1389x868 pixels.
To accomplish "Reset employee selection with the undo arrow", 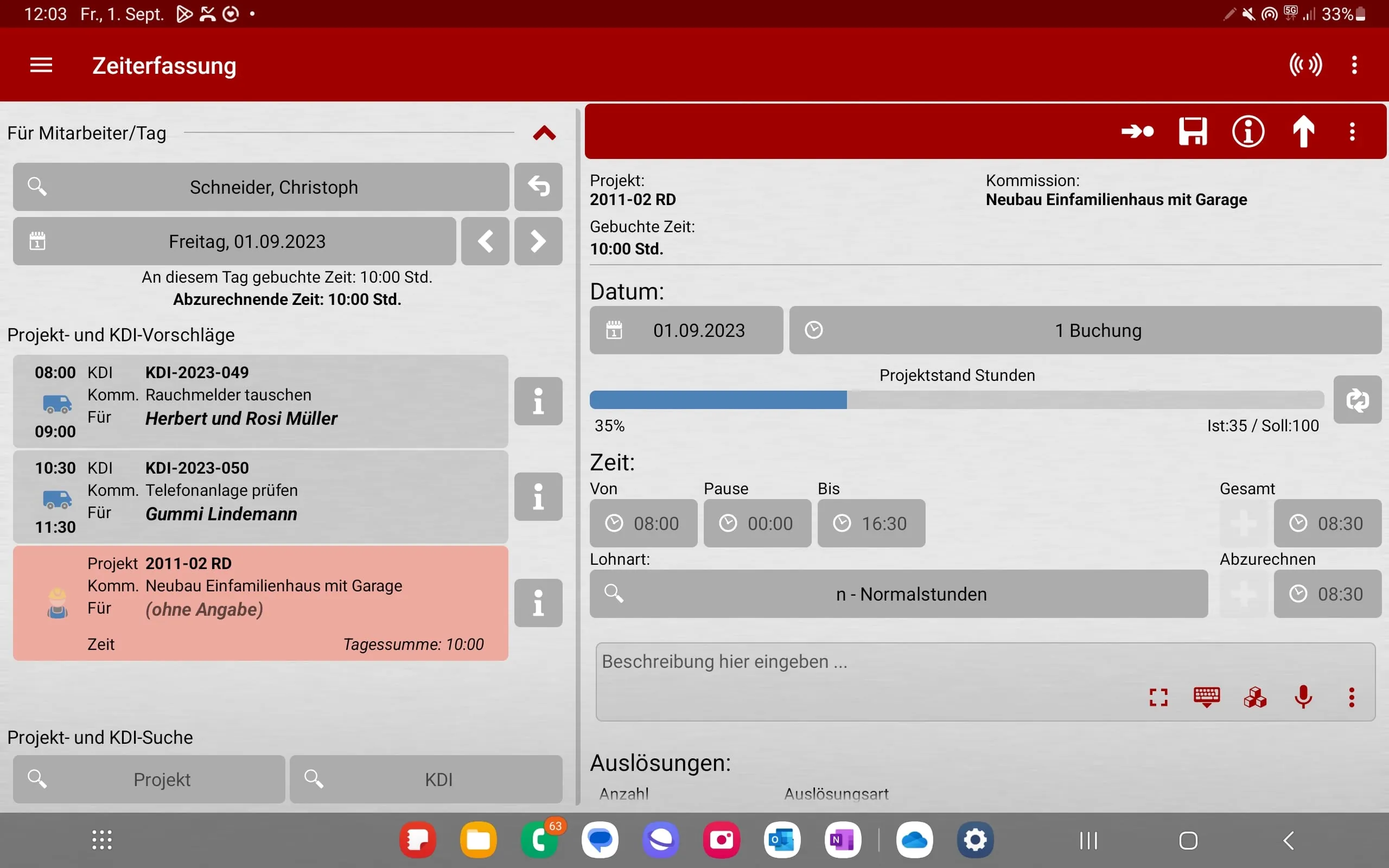I will click(538, 187).
